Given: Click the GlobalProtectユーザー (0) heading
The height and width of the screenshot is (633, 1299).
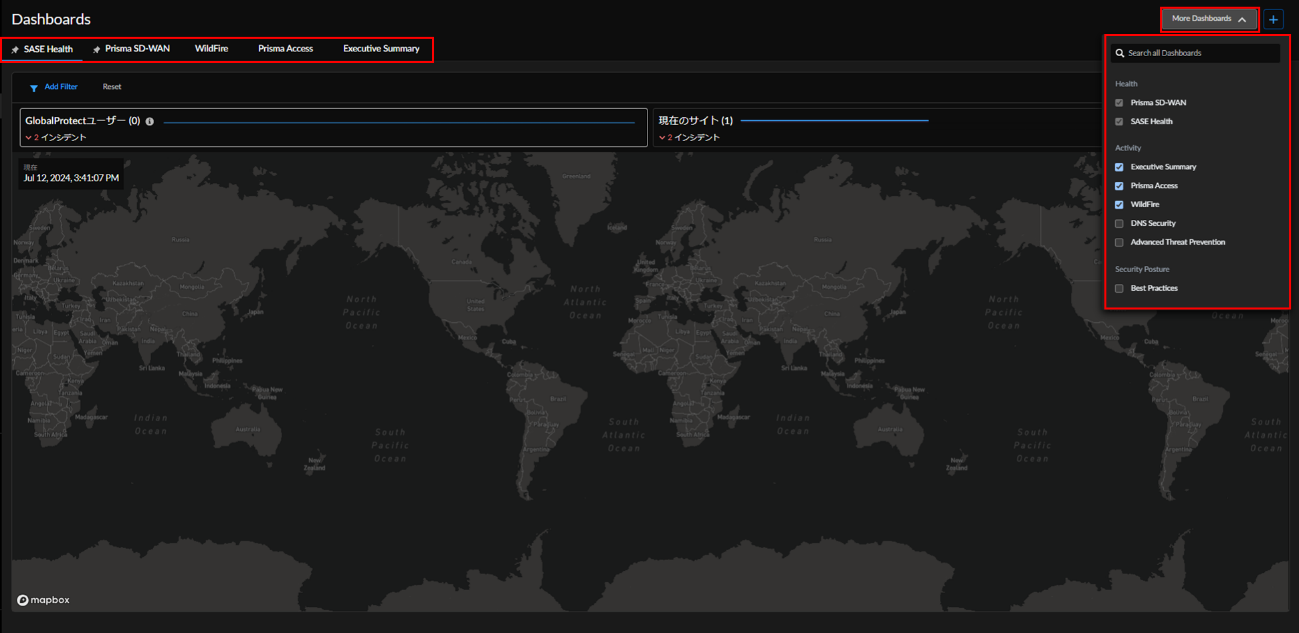Looking at the screenshot, I should pyautogui.click(x=82, y=121).
